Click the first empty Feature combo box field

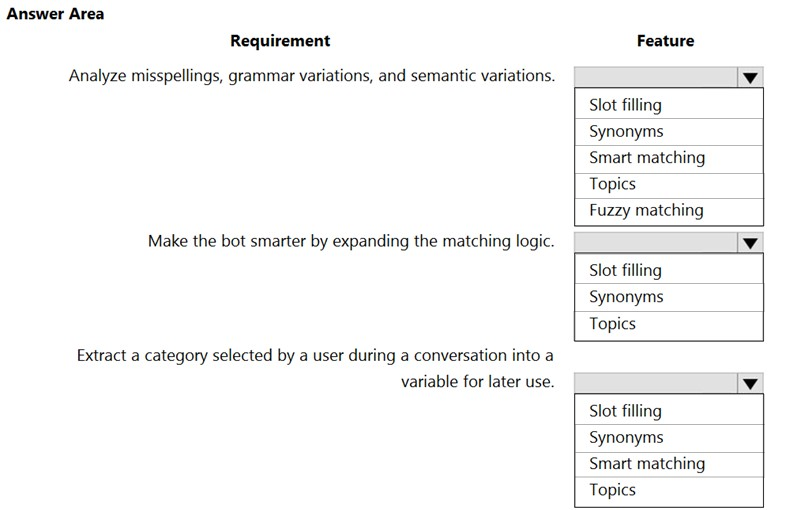(656, 78)
